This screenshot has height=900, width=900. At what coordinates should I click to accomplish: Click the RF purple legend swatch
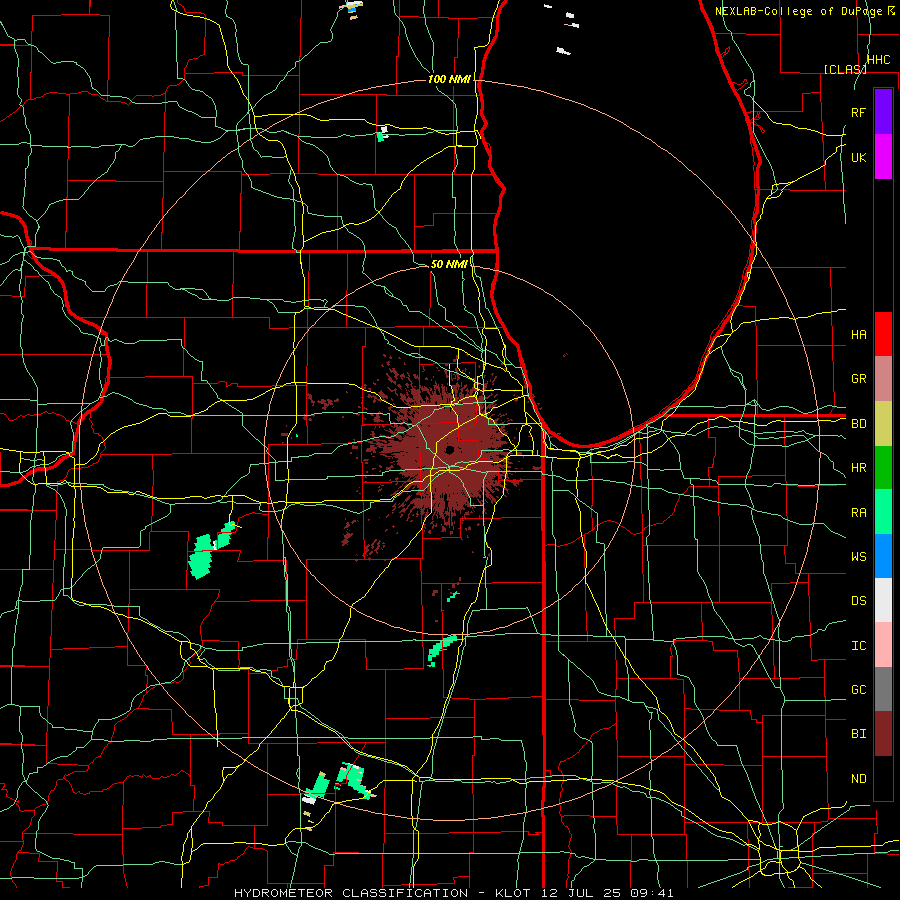pos(883,112)
